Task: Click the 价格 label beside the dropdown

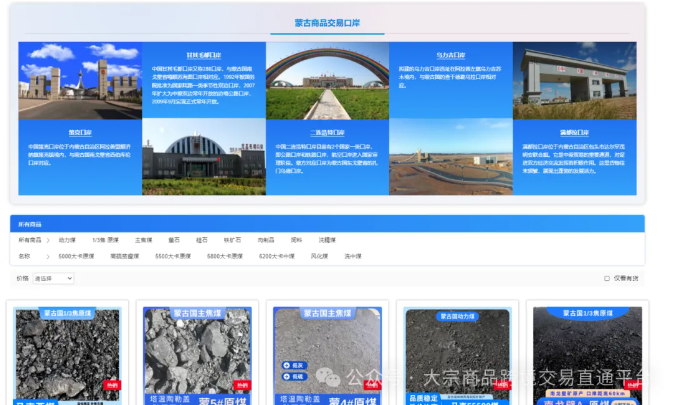Action: coord(22,278)
